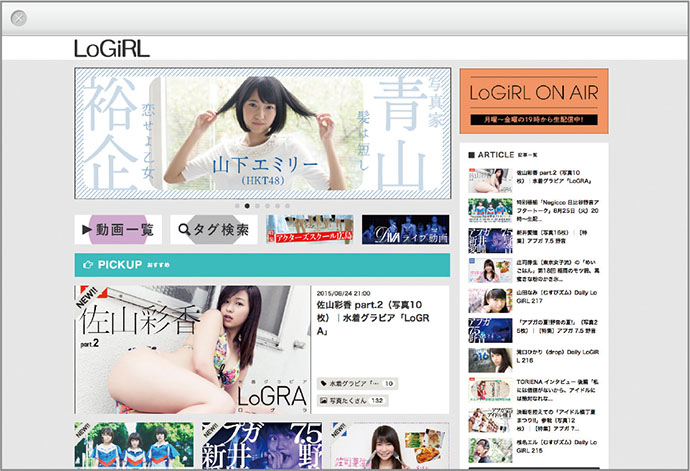This screenshot has width=690, height=471.
Task: Open sidebar article 山田なみ Daily LoGiRL 217
Action: click(x=534, y=300)
